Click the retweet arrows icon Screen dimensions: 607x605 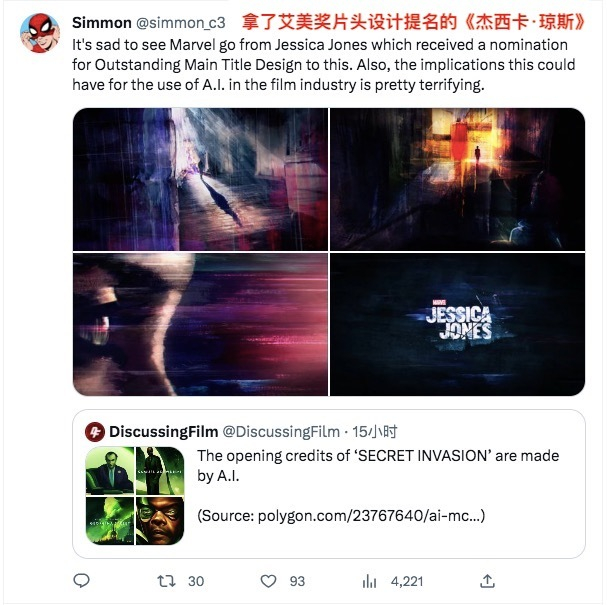[x=166, y=581]
